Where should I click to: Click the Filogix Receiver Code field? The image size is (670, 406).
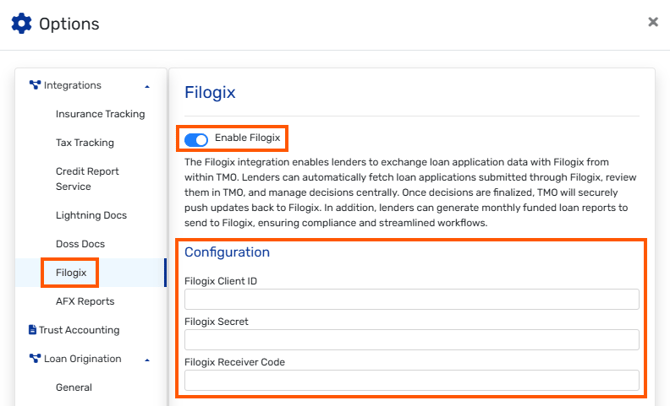(411, 380)
